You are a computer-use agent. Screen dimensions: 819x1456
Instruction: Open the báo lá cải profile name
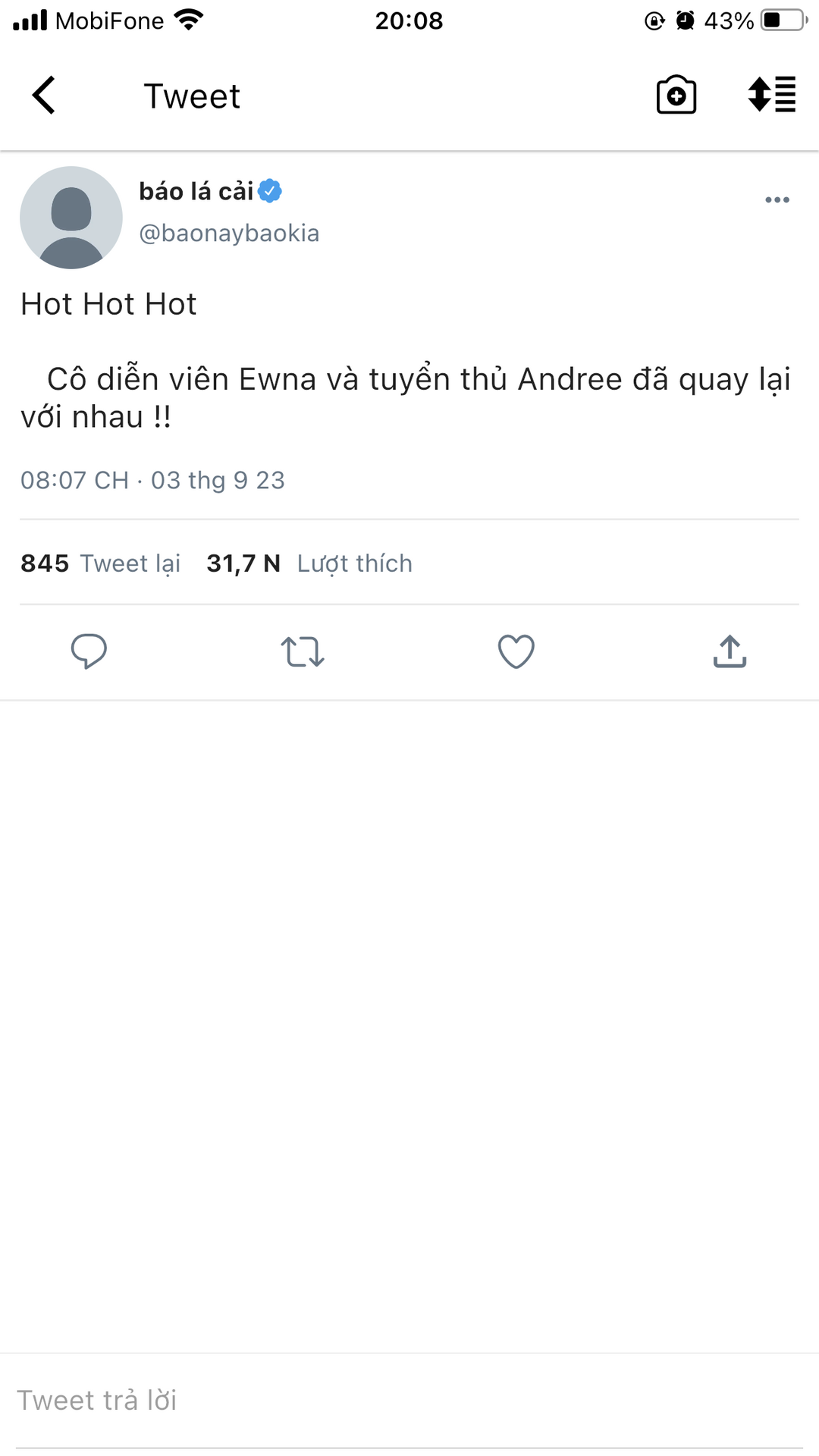click(196, 191)
